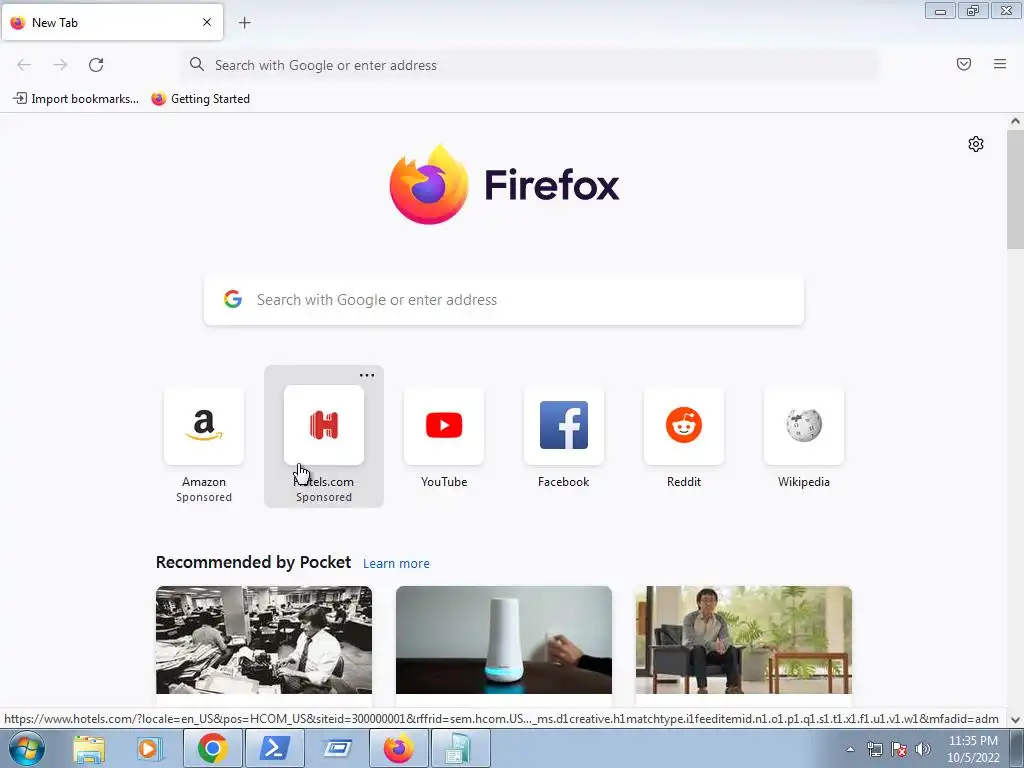Viewport: 1024px width, 768px height.
Task: Open a new tab with plus button
Action: 244,23
